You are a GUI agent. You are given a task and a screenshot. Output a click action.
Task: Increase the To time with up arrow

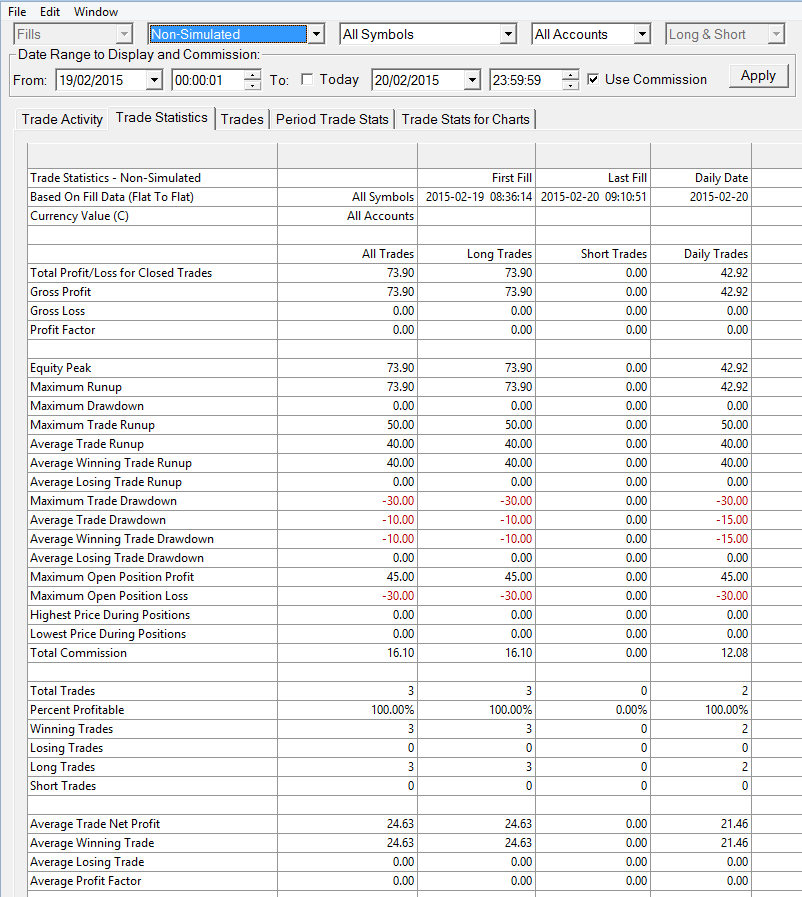point(570,75)
